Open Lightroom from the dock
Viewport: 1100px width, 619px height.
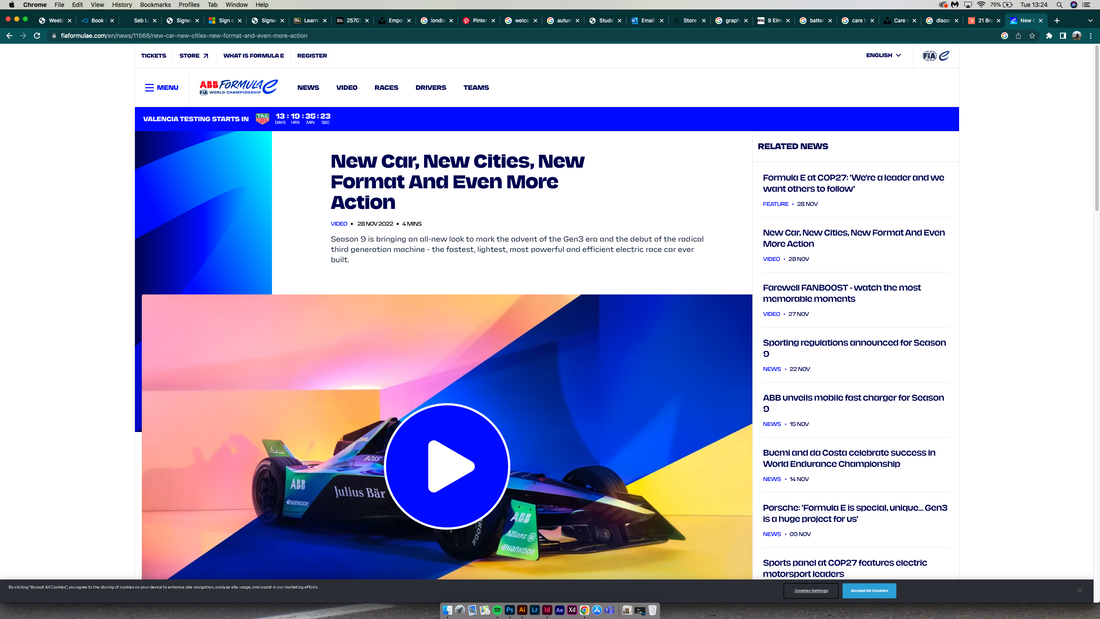(x=535, y=611)
